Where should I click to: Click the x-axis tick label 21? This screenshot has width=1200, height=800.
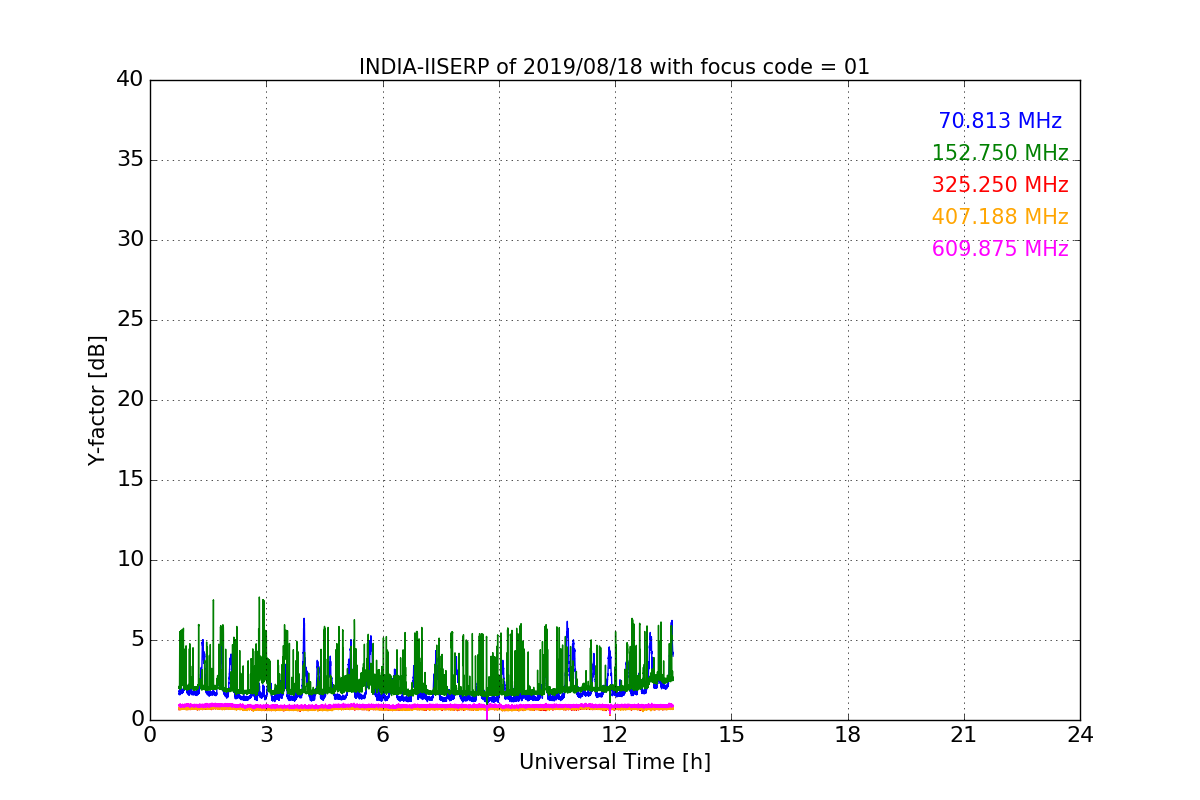[x=964, y=734]
